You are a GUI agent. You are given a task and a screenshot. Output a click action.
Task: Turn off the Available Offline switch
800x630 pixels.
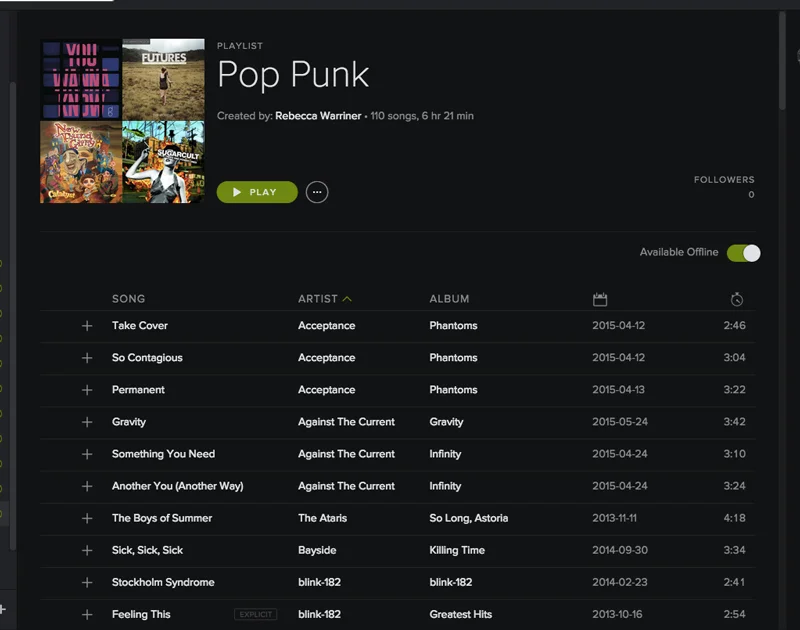tap(743, 253)
